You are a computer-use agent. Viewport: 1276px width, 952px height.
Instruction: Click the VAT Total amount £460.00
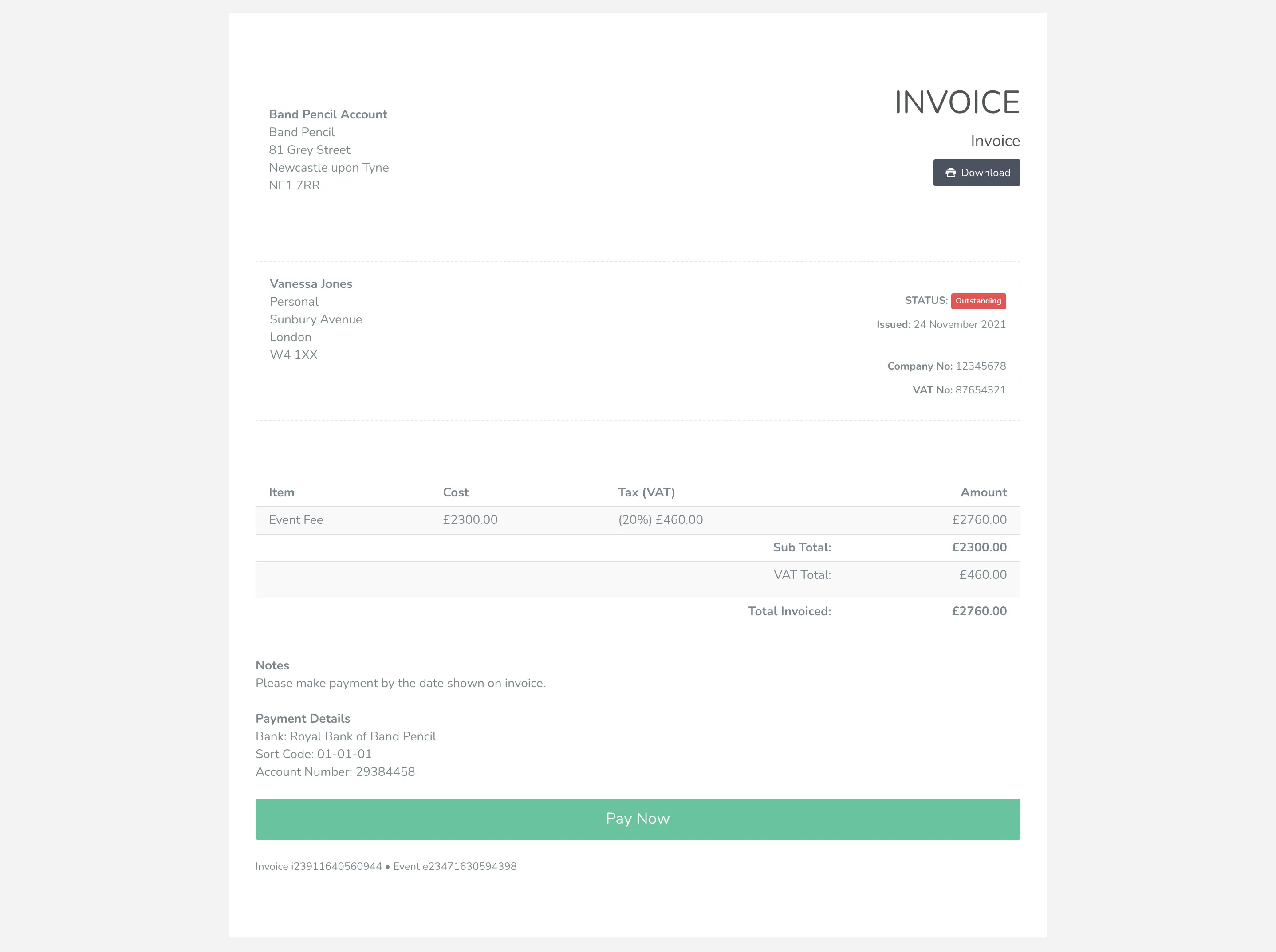[983, 574]
